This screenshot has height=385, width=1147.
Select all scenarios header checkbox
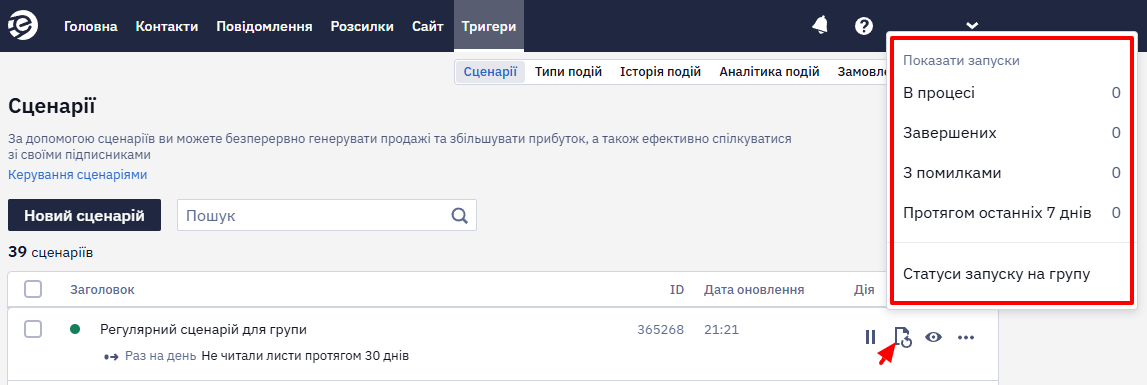[x=33, y=289]
